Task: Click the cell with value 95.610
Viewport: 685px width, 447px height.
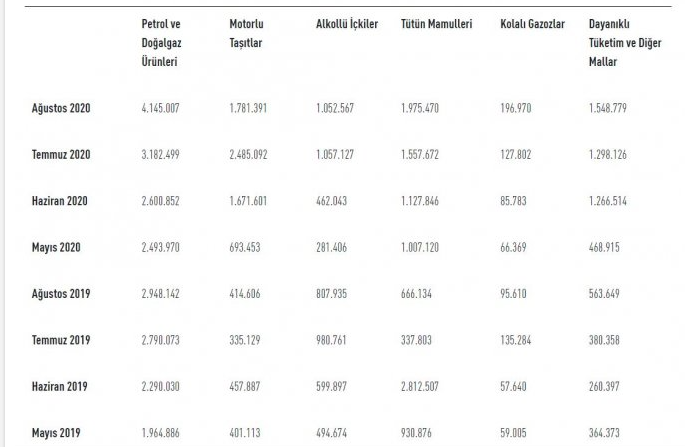Action: (x=514, y=294)
